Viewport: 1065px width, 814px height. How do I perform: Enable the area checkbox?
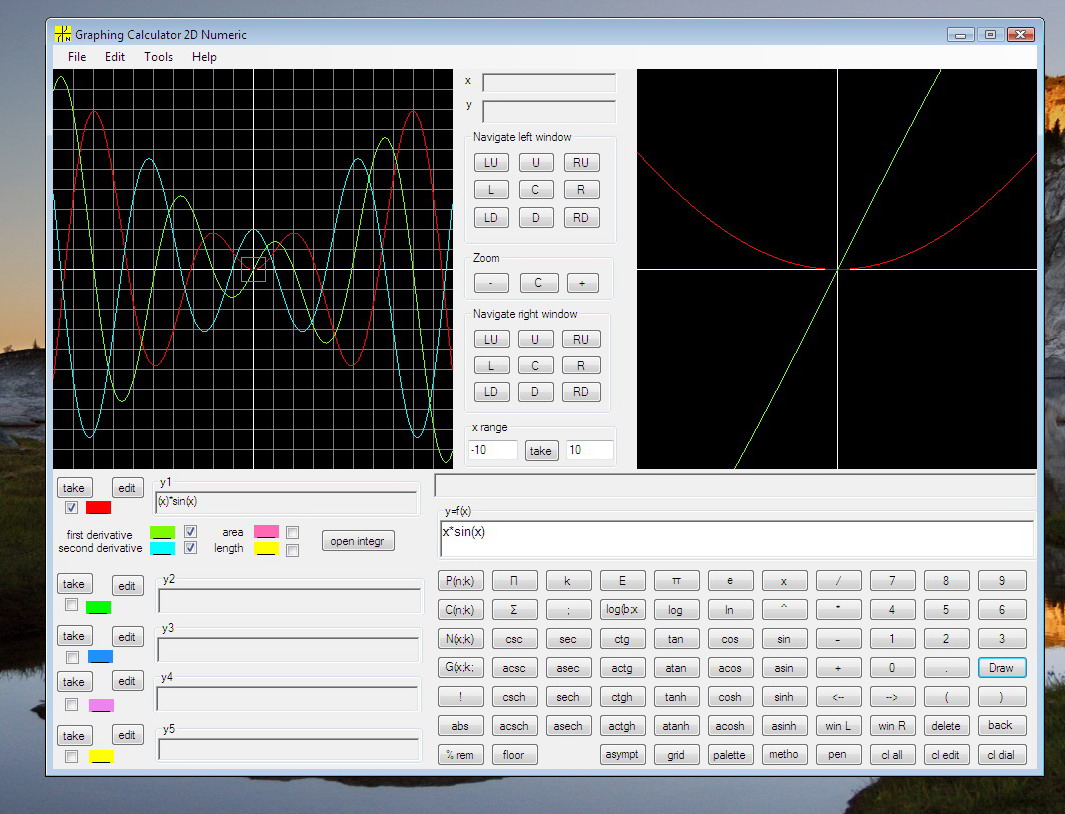[x=293, y=532]
